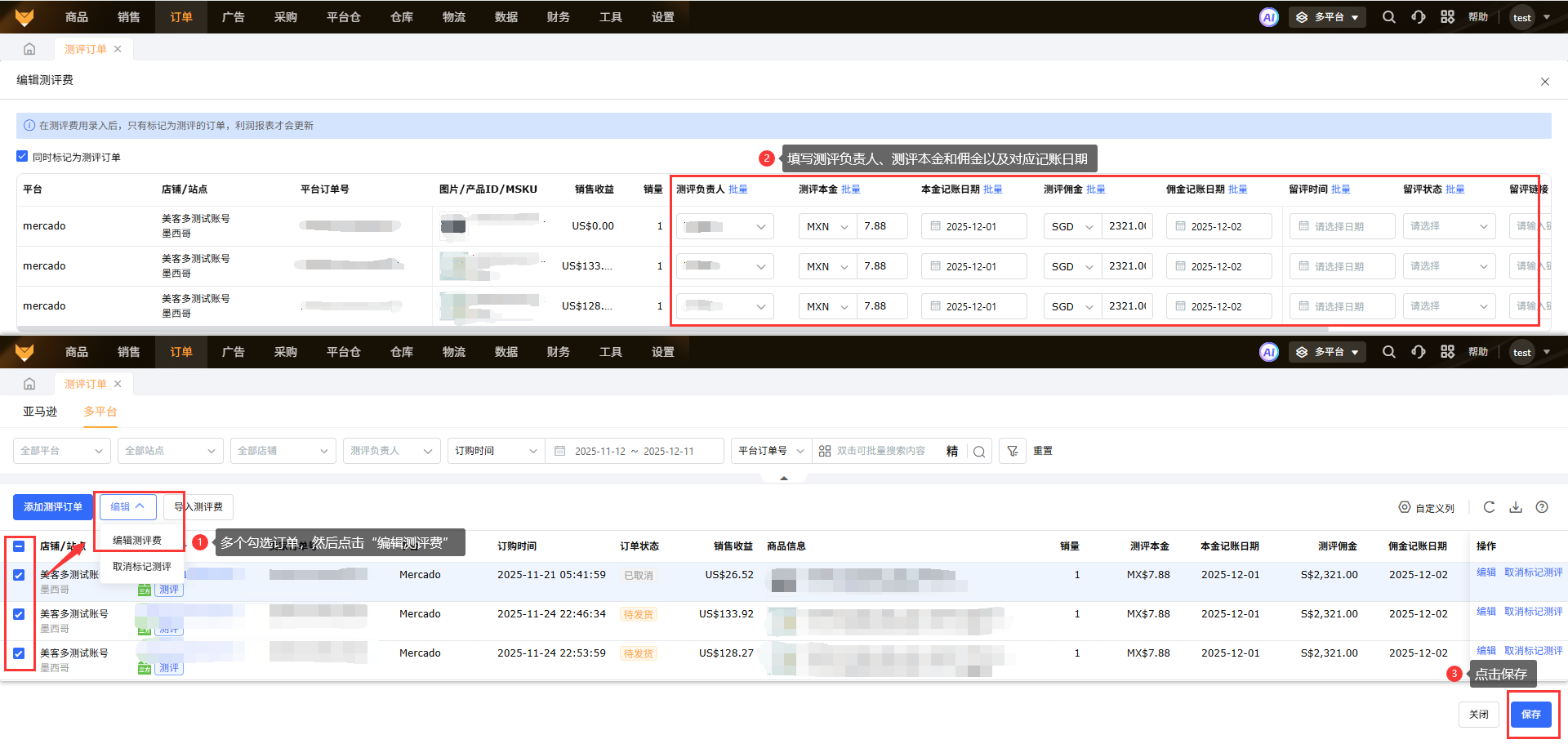Open the apps grid in the lower navigation bar

click(1447, 352)
